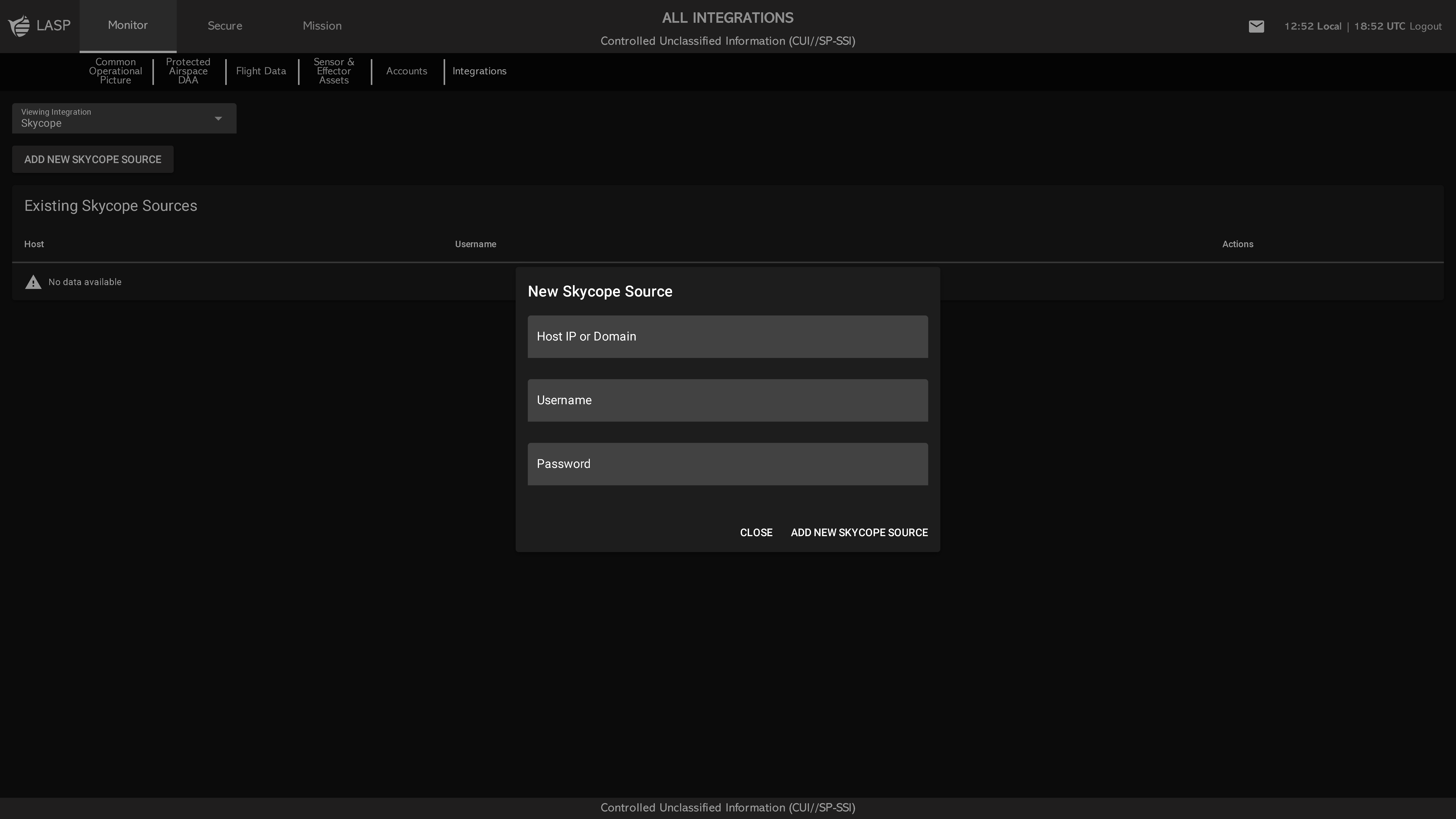Open the Flight Data submenu
Screen dimensions: 1456x819
click(261, 71)
